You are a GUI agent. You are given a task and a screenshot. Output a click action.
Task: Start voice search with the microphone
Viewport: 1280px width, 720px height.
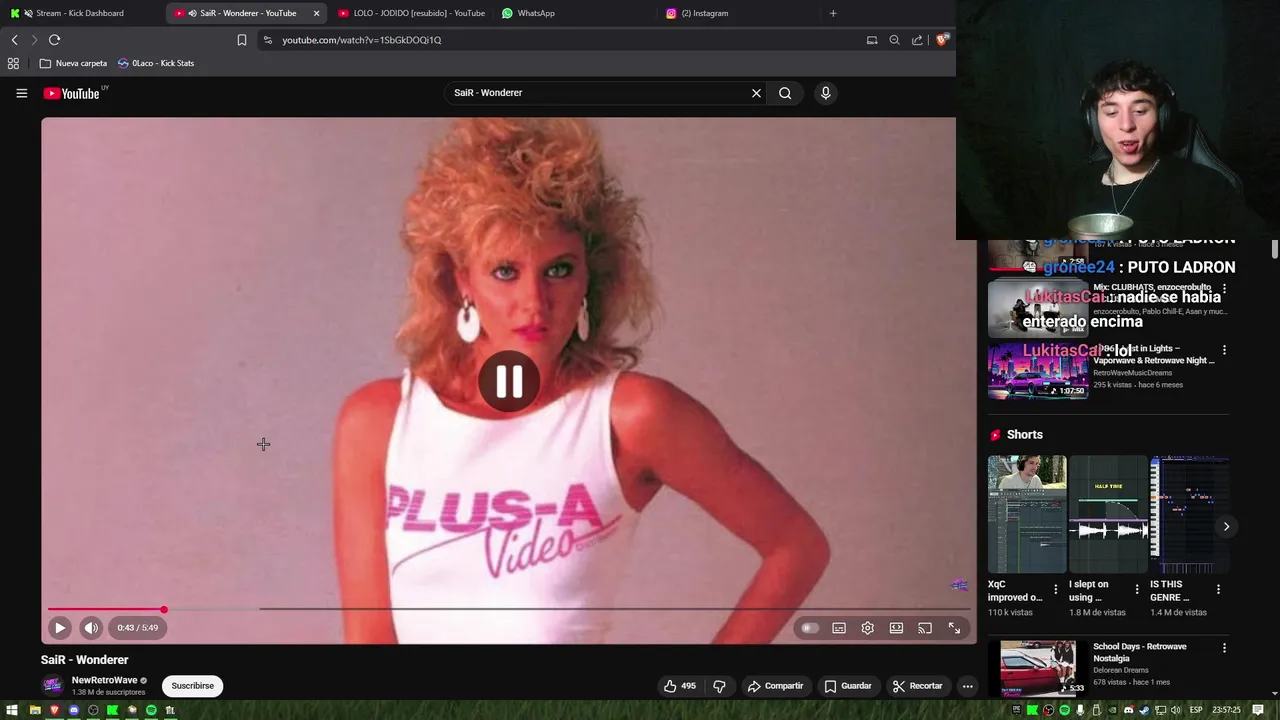coord(825,93)
